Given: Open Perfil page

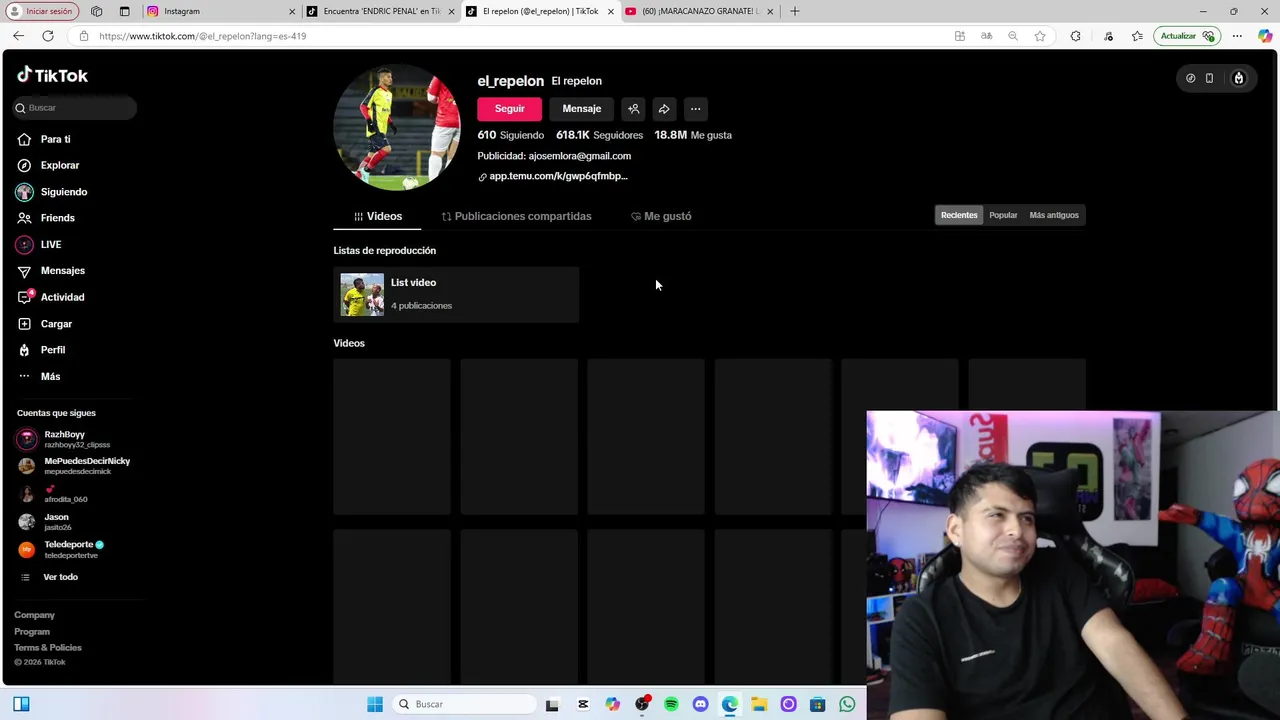Looking at the screenshot, I should coord(41,350).
